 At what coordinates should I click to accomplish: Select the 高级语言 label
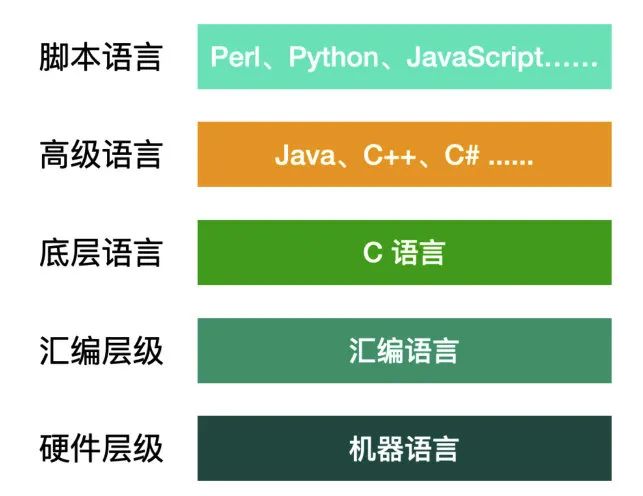(101, 155)
